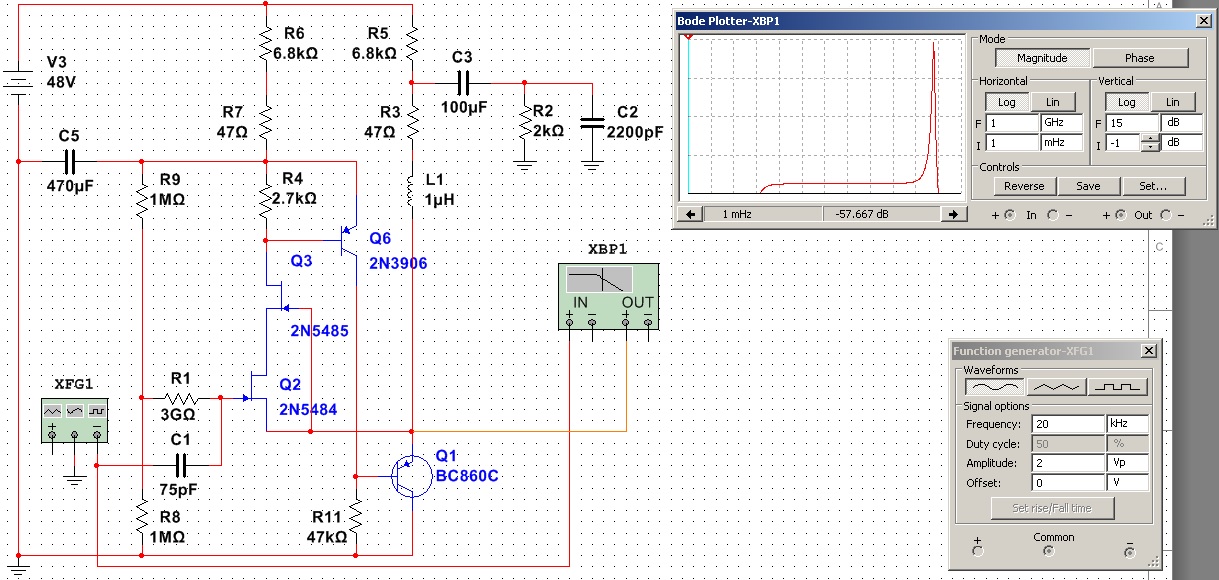The height and width of the screenshot is (580, 1219).
Task: Click Bode plotter In plus terminal radio
Action: [x=1008, y=215]
